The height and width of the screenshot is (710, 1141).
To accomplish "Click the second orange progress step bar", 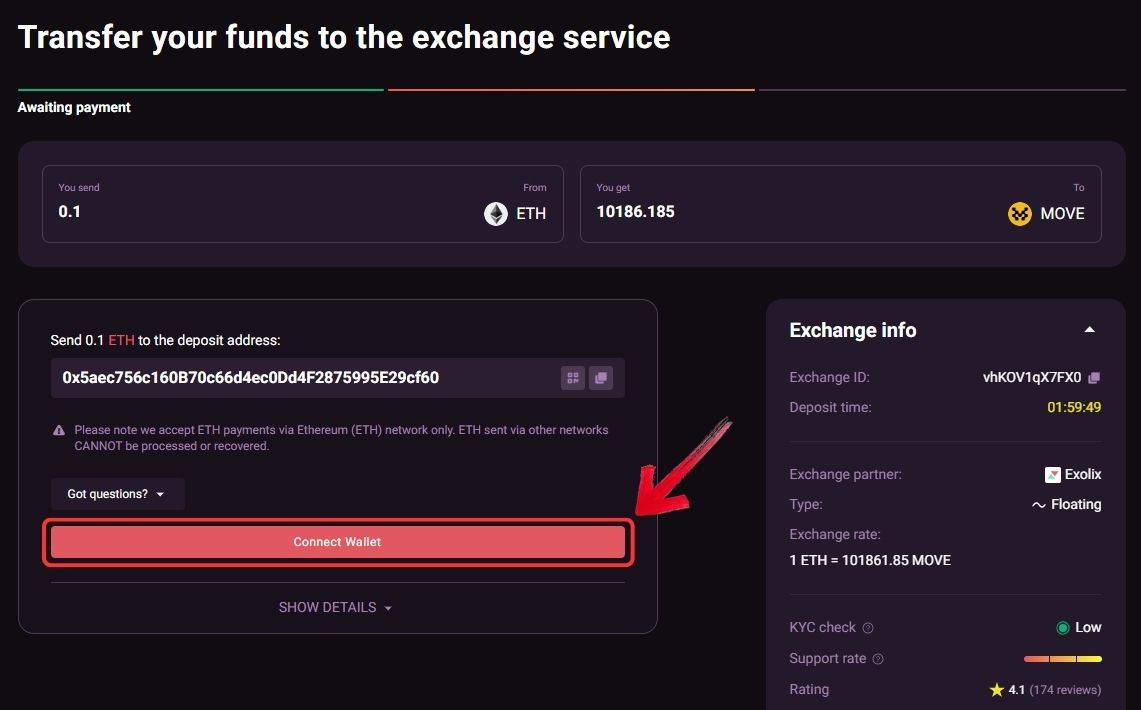I will [x=570, y=90].
